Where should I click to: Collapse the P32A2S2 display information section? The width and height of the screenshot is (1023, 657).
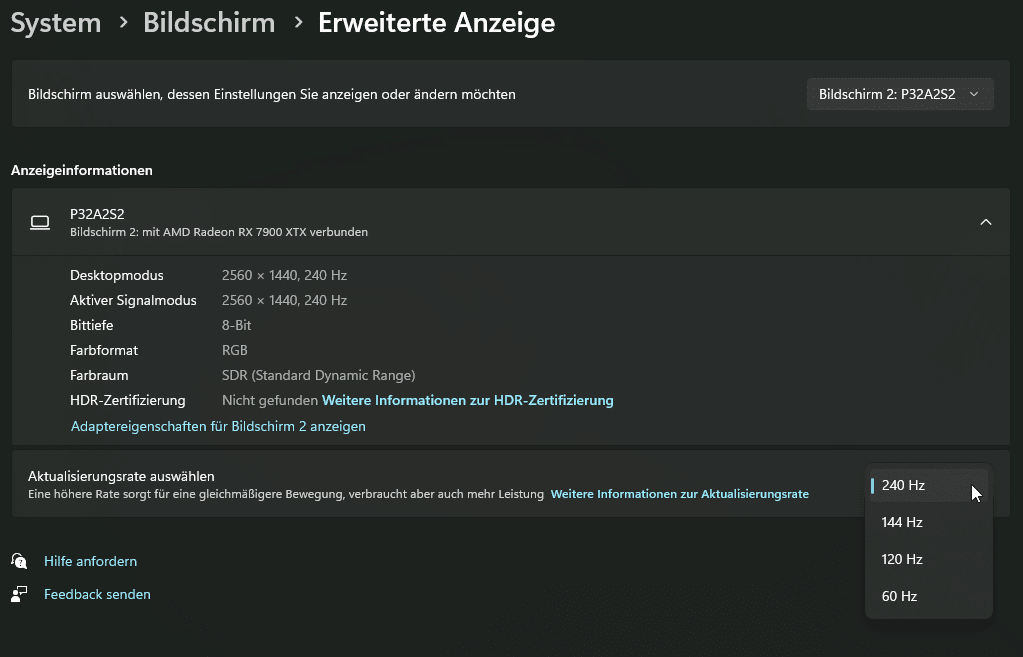985,222
